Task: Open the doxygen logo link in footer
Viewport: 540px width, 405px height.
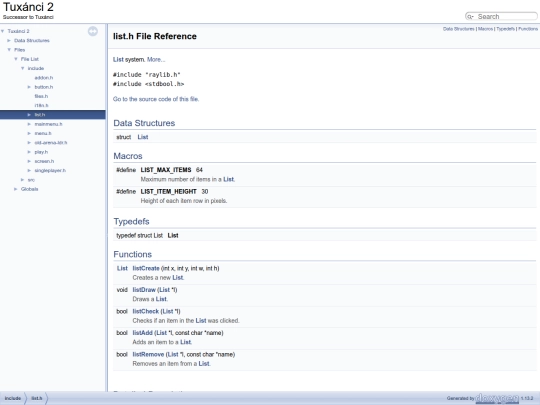Action: click(x=497, y=398)
